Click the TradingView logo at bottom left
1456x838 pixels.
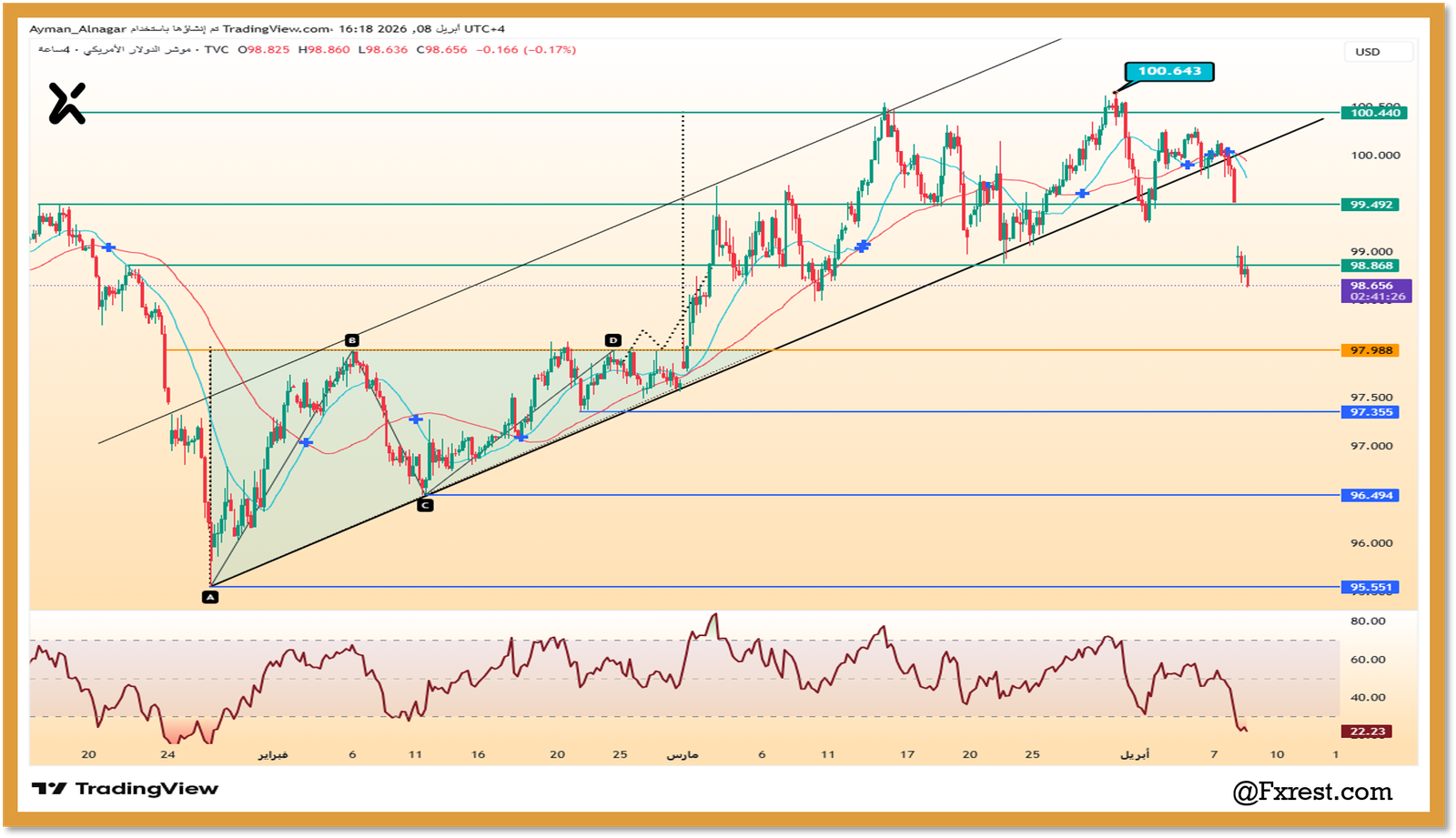pyautogui.click(x=125, y=789)
